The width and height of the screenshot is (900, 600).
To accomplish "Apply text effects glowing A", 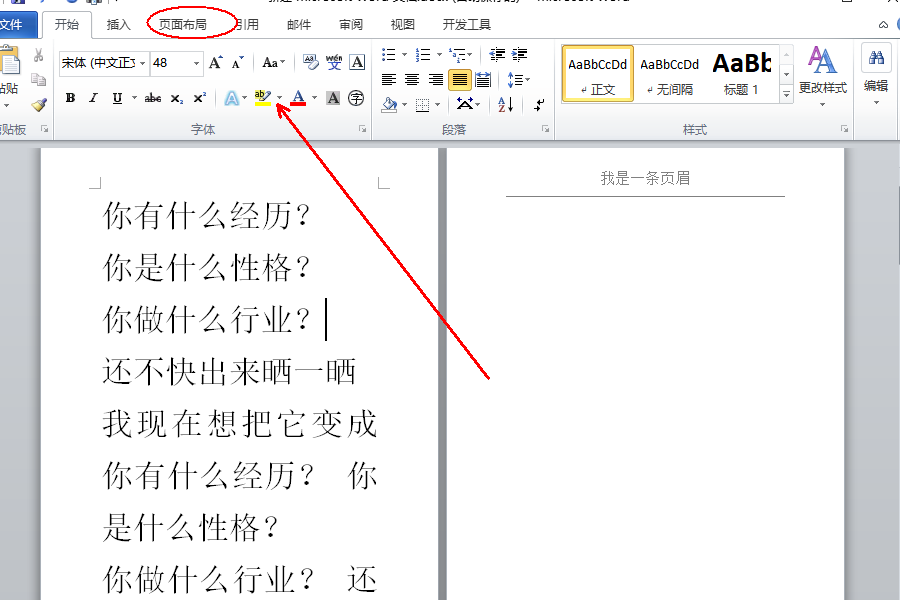I will [x=231, y=98].
